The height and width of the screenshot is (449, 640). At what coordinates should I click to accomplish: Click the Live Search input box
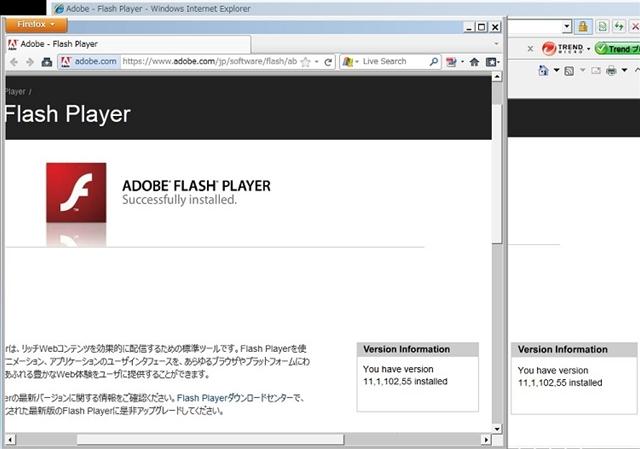(394, 62)
